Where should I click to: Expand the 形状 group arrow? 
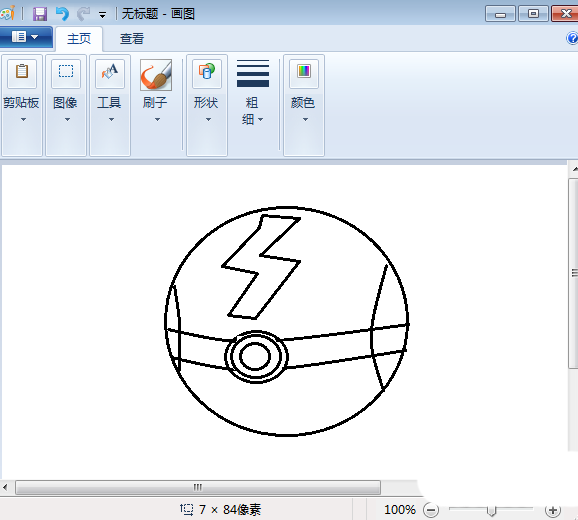[x=208, y=119]
